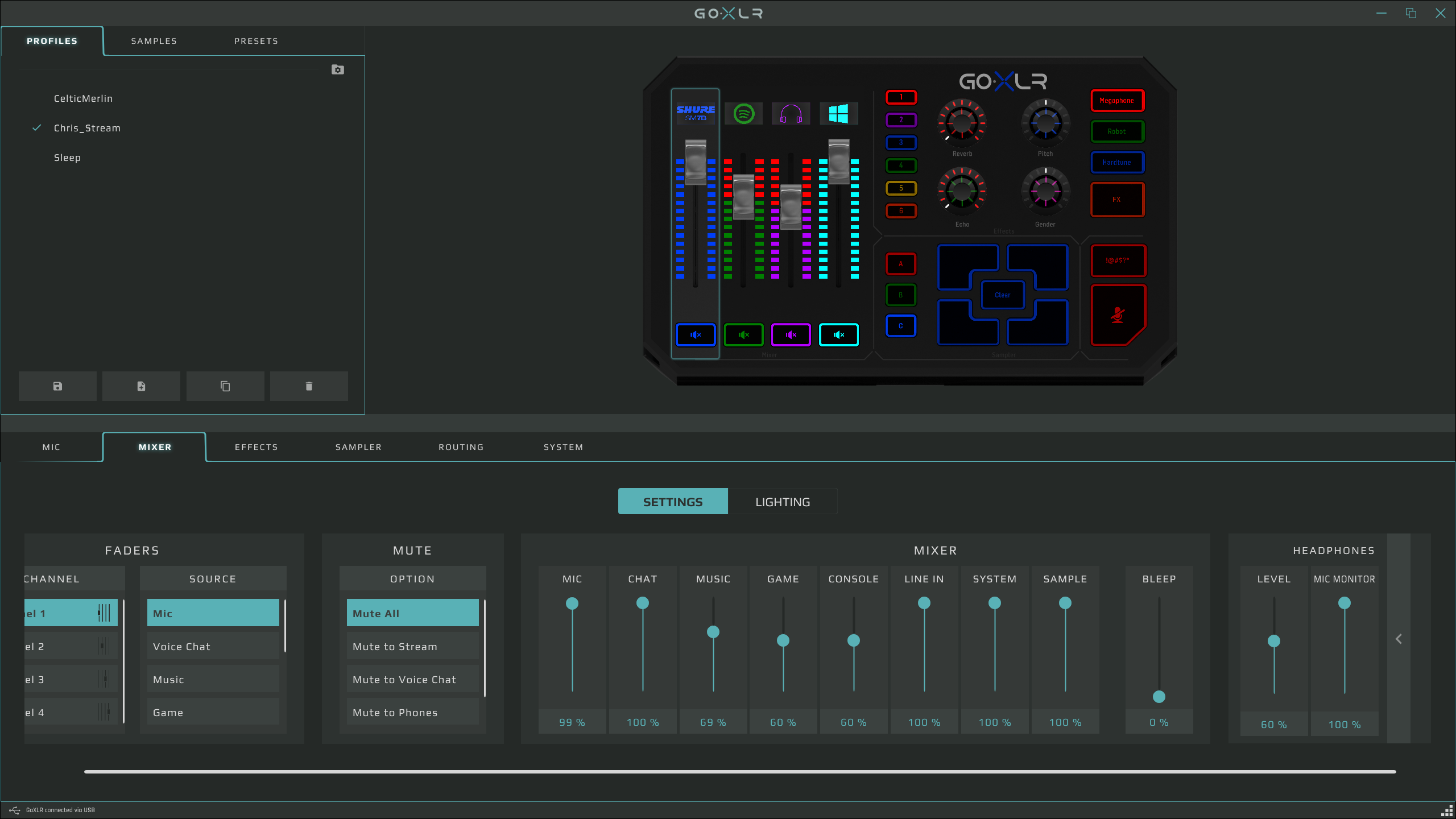Image resolution: width=1456 pixels, height=819 pixels.
Task: Click the Pitch knob
Action: pos(1045,122)
